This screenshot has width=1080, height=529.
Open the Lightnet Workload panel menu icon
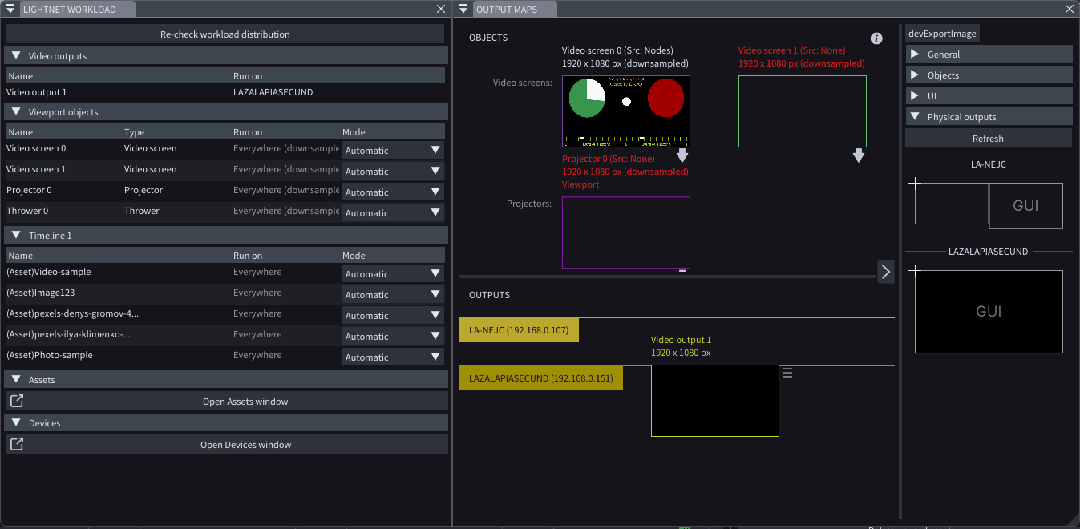pos(10,9)
